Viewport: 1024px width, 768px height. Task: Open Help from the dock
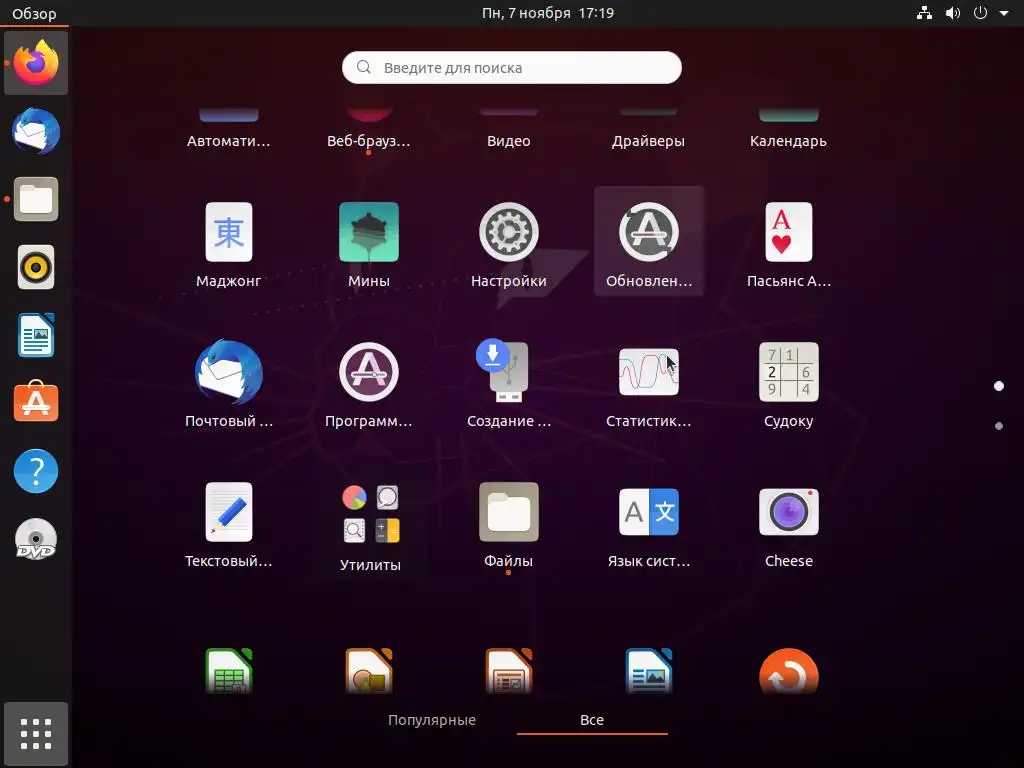pos(36,471)
